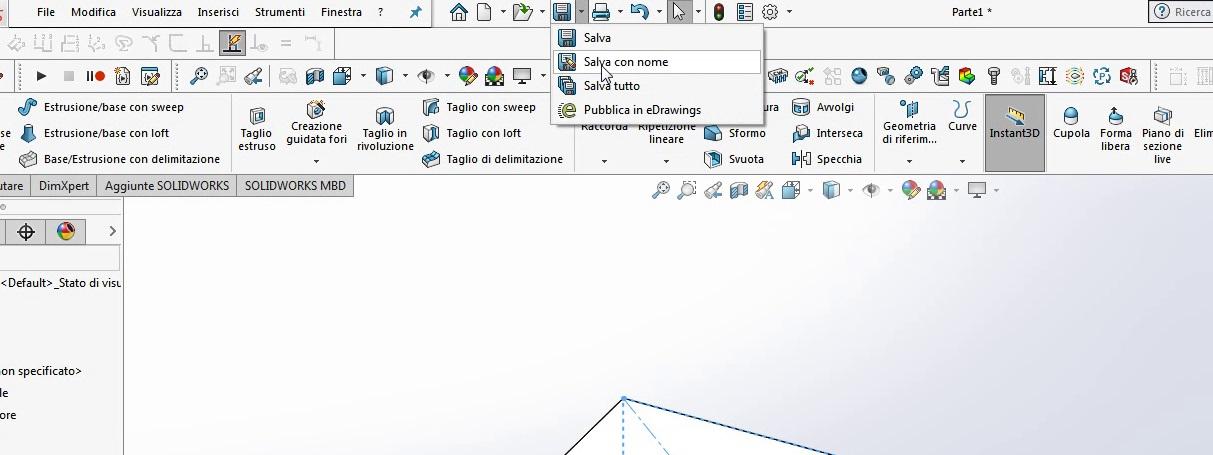
Task: Click the New document icon
Action: (x=484, y=12)
